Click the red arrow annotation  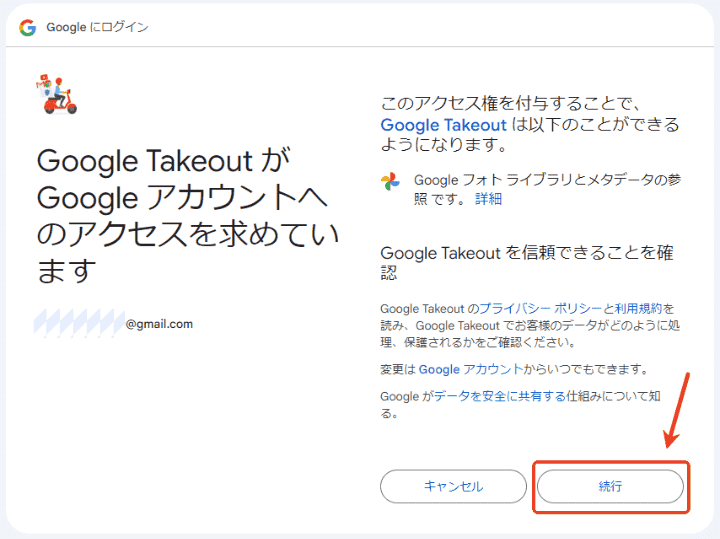coord(677,410)
